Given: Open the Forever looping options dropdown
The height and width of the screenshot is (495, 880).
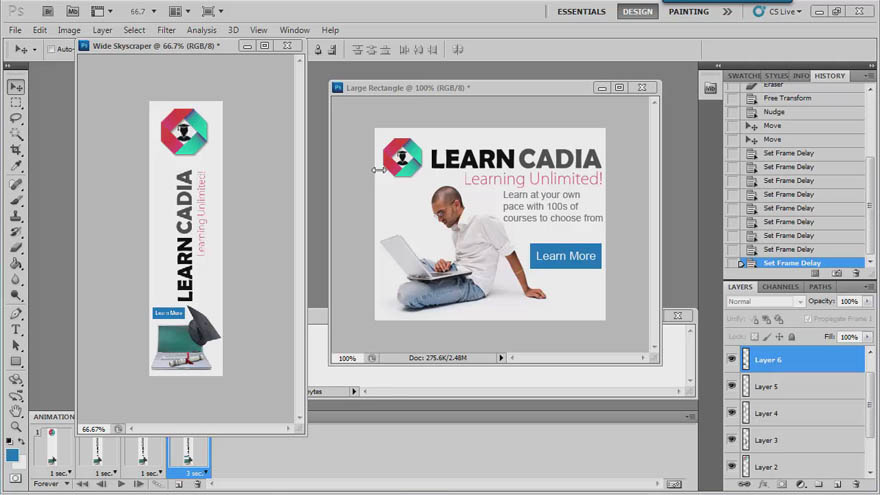Looking at the screenshot, I should (x=51, y=484).
